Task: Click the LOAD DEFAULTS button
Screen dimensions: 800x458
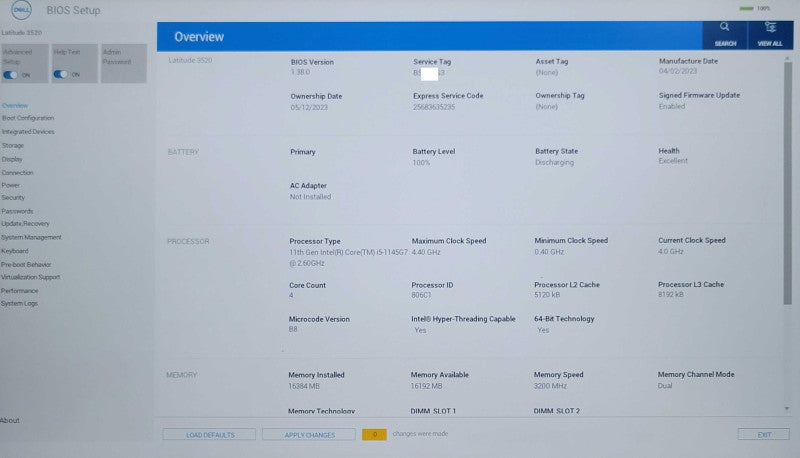Action: [x=209, y=435]
